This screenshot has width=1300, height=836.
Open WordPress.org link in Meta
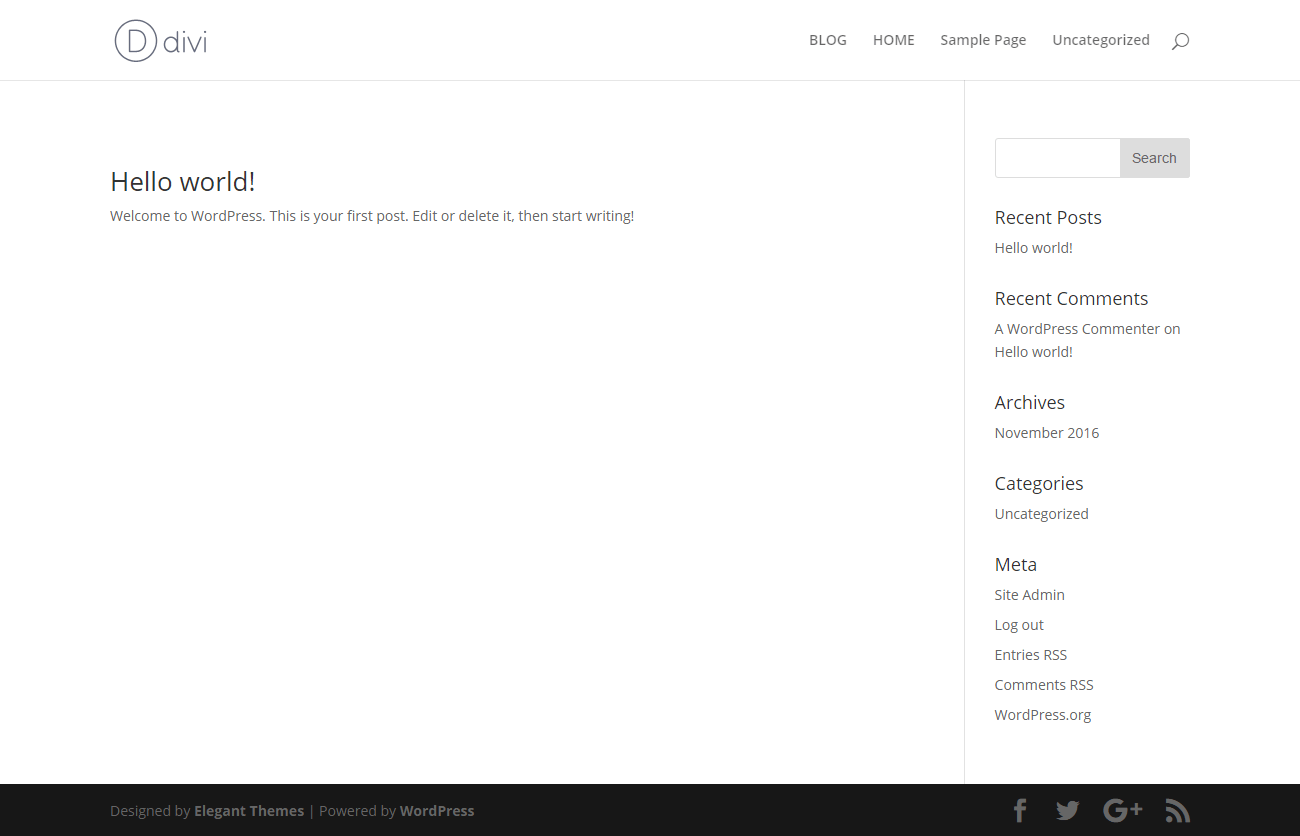coord(1043,715)
